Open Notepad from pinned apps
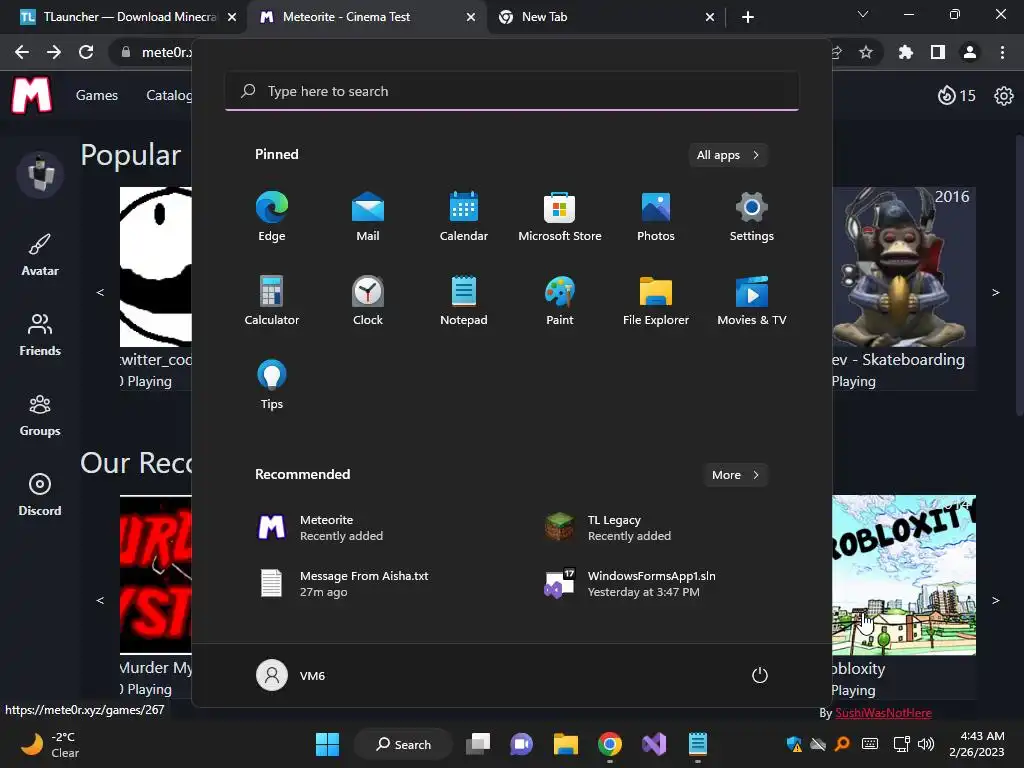 [x=464, y=300]
